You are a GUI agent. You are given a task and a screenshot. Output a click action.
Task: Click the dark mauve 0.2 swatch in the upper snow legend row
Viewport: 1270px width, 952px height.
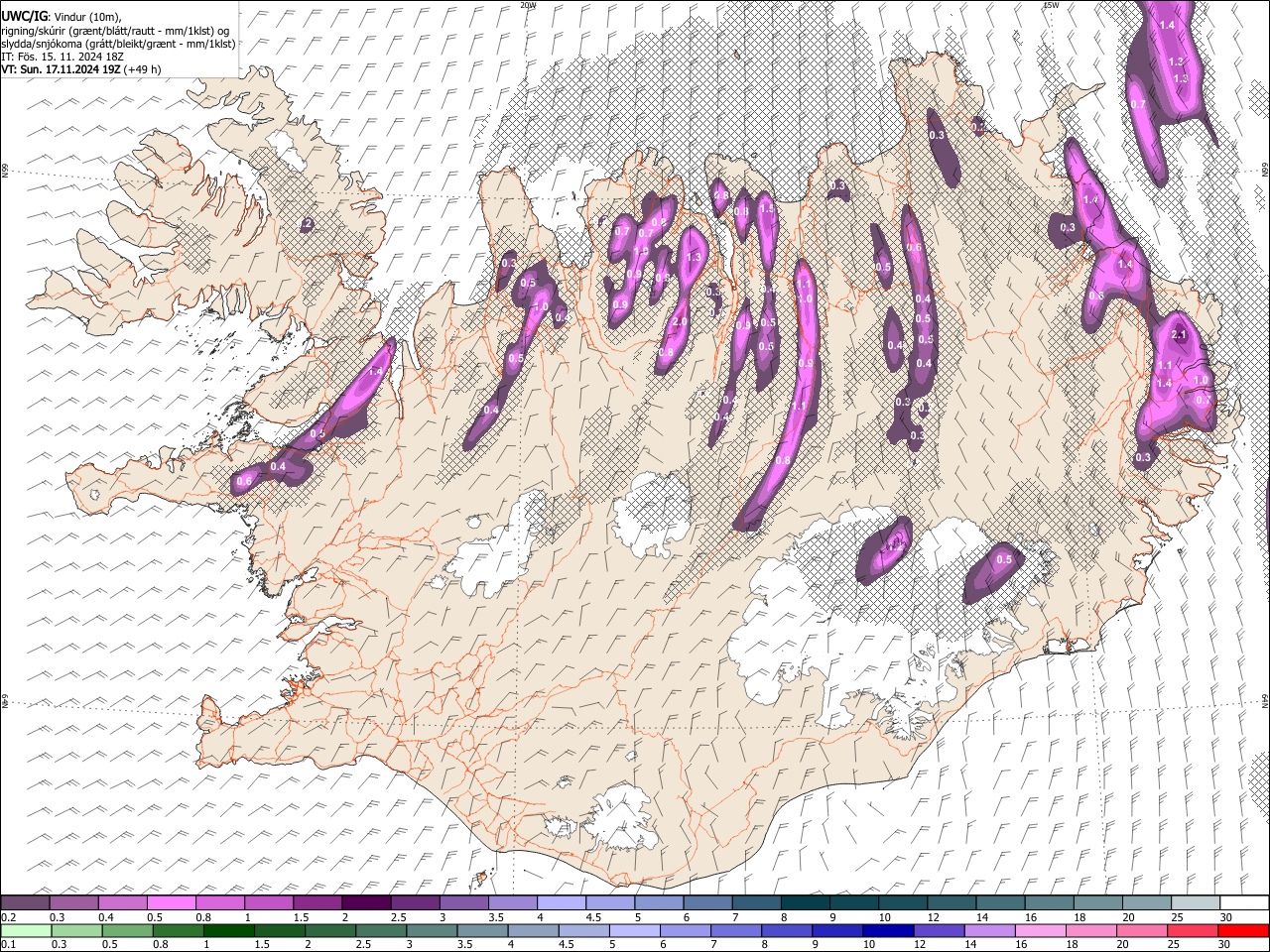[26, 902]
